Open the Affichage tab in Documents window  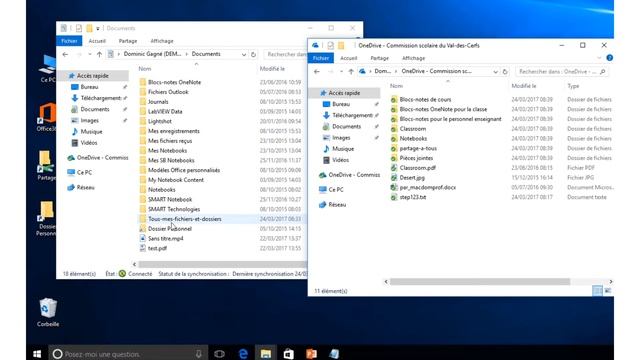coord(162,41)
